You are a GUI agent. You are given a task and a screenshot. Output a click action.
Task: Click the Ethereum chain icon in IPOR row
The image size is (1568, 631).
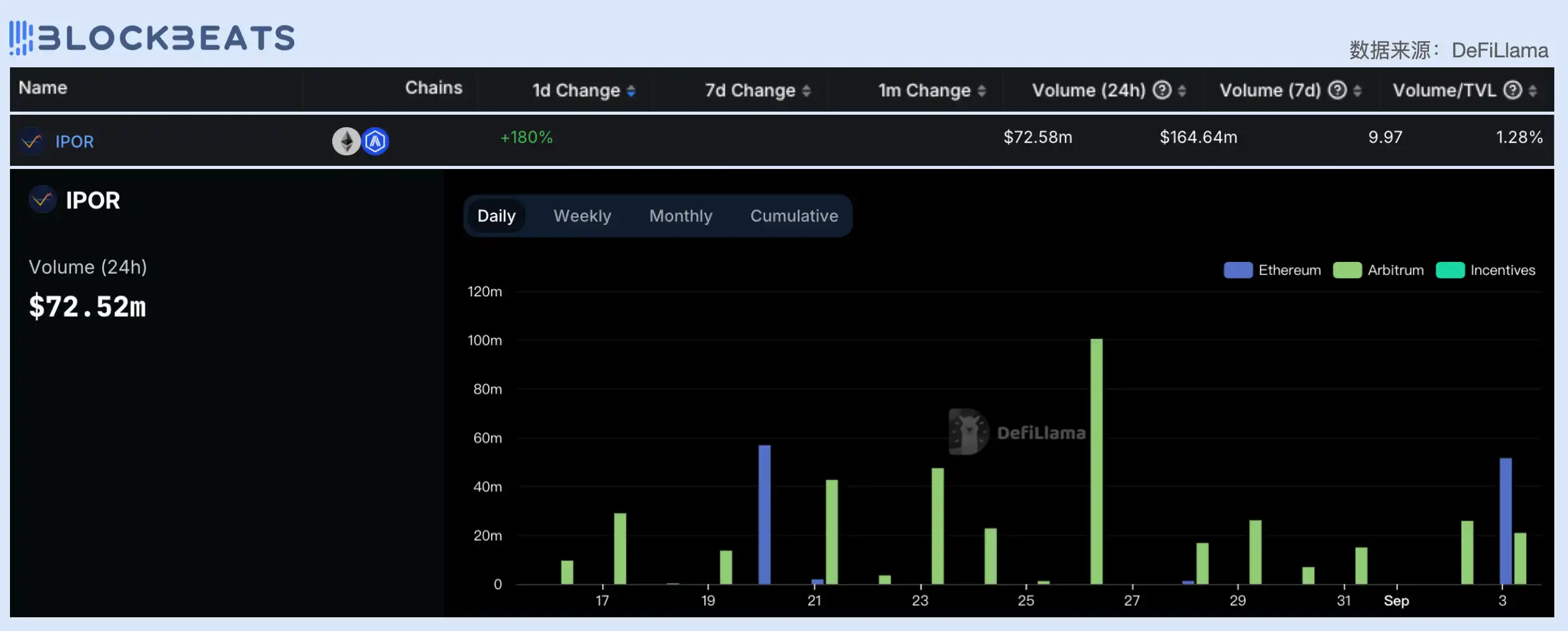click(x=346, y=142)
